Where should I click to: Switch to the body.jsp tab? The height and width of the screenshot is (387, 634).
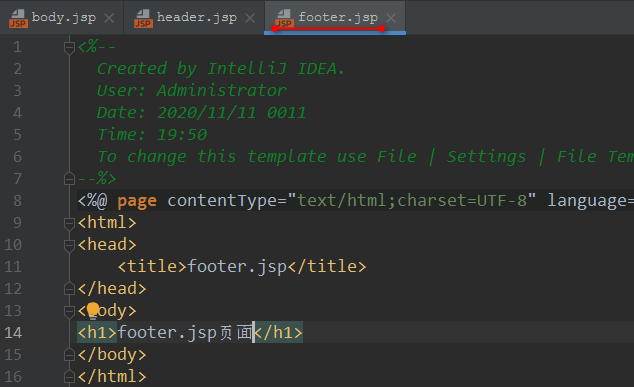click(x=63, y=18)
